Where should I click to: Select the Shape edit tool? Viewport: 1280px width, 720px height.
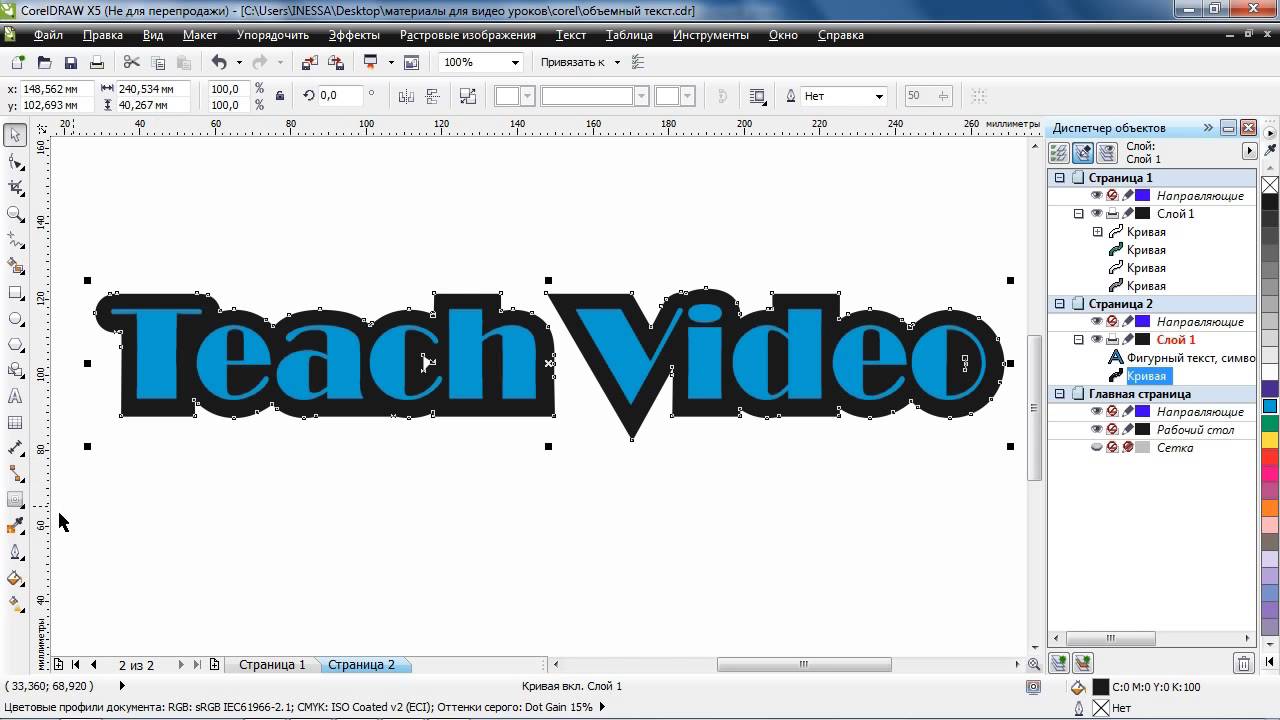tap(15, 161)
